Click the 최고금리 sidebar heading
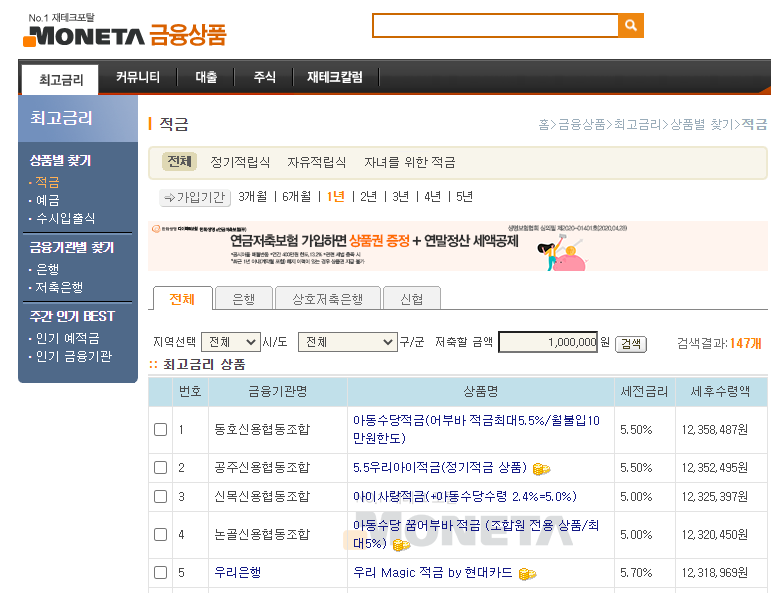Screen dimensions: 771x593 61,118
